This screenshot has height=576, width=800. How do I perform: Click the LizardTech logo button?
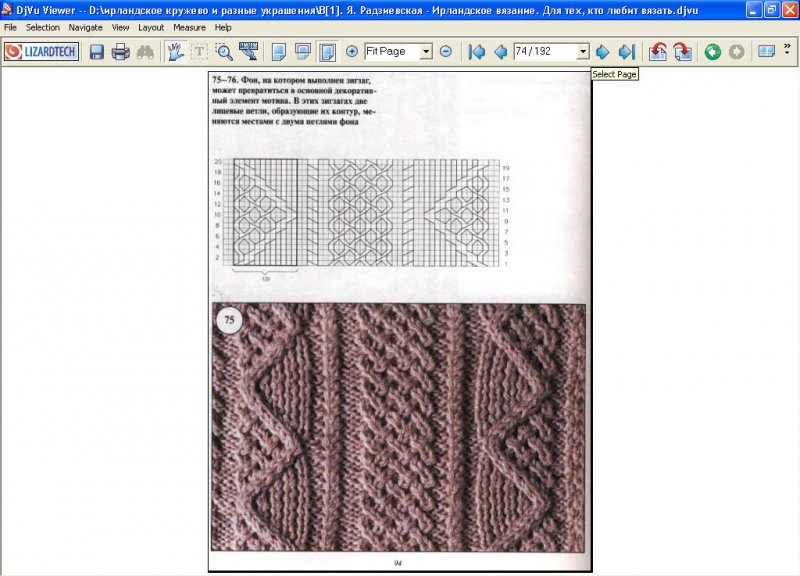pos(41,52)
